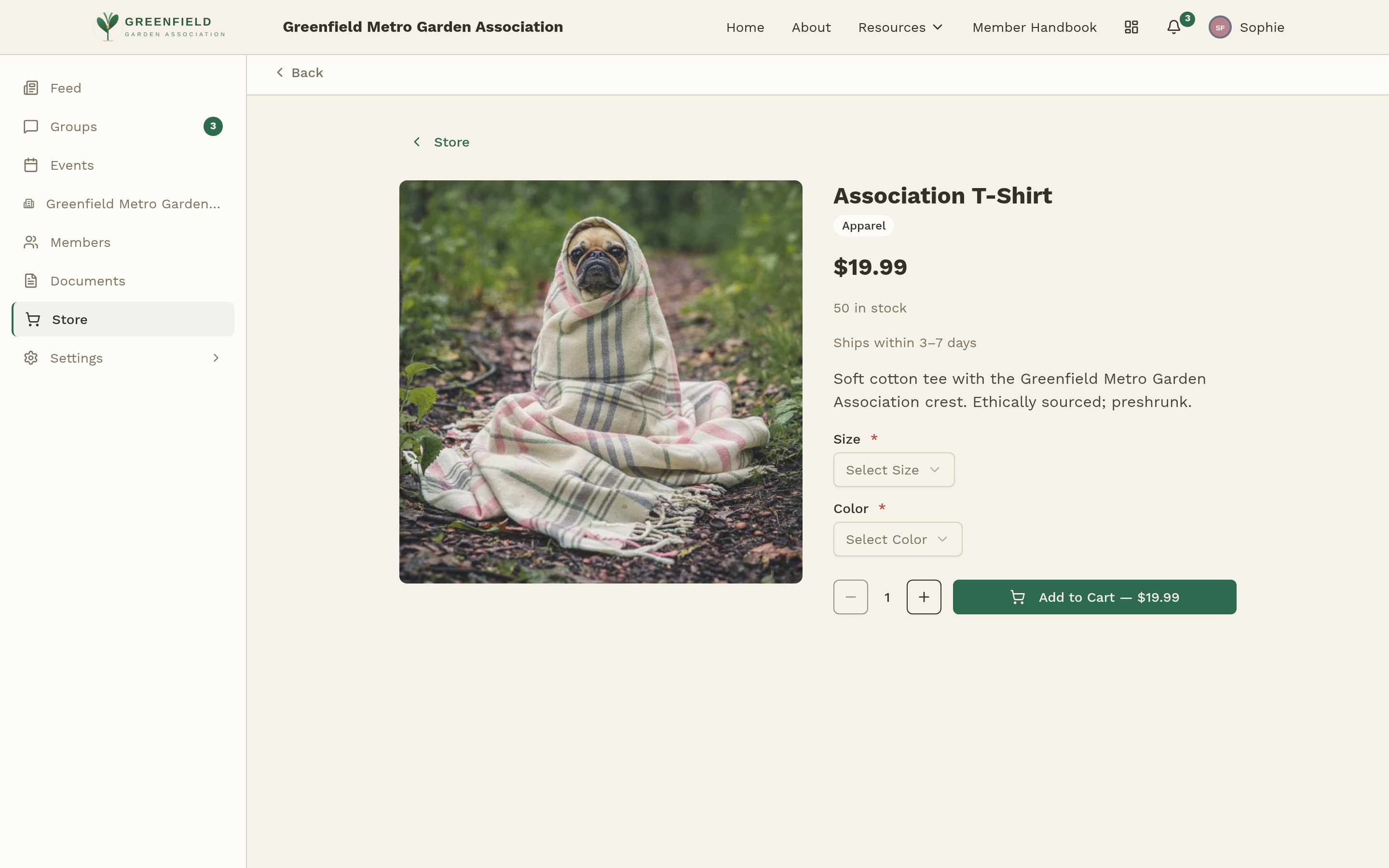Open Groups from the sidebar

click(73, 126)
